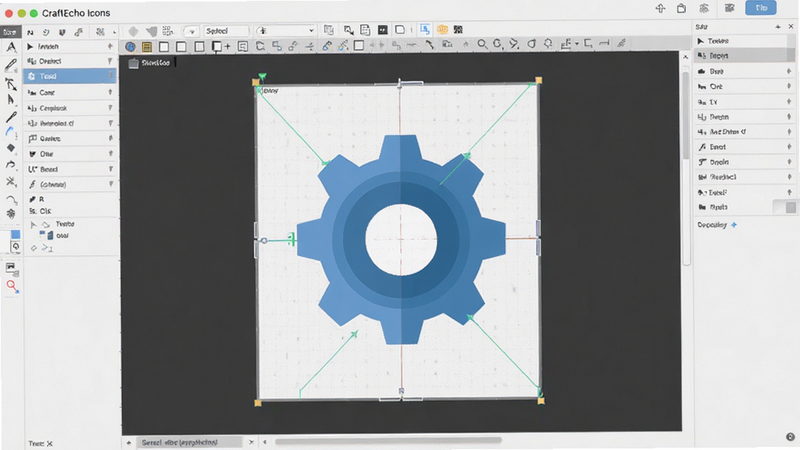Click the blue highlighted icon in top toolbar
The image size is (800, 450).
coord(424,30)
